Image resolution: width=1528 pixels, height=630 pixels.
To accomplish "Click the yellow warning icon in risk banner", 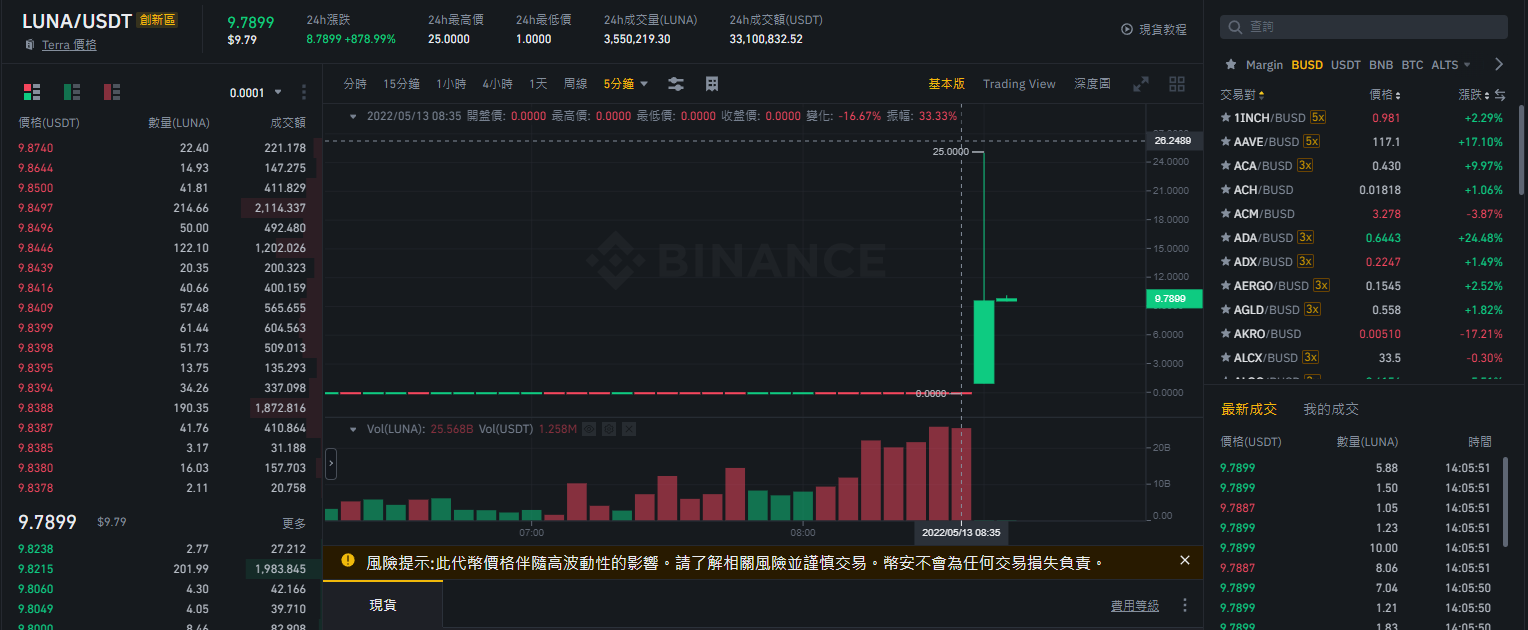I will (x=348, y=561).
